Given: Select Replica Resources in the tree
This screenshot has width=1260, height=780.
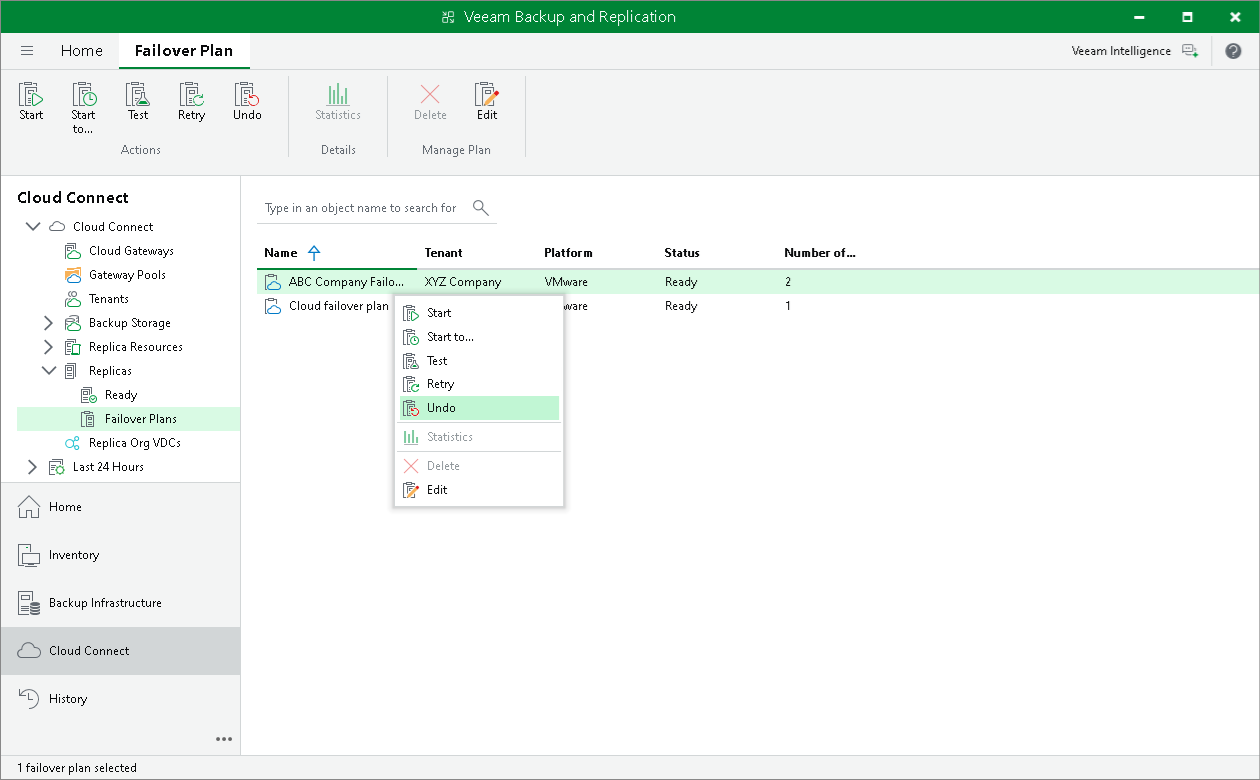Looking at the screenshot, I should pos(135,347).
